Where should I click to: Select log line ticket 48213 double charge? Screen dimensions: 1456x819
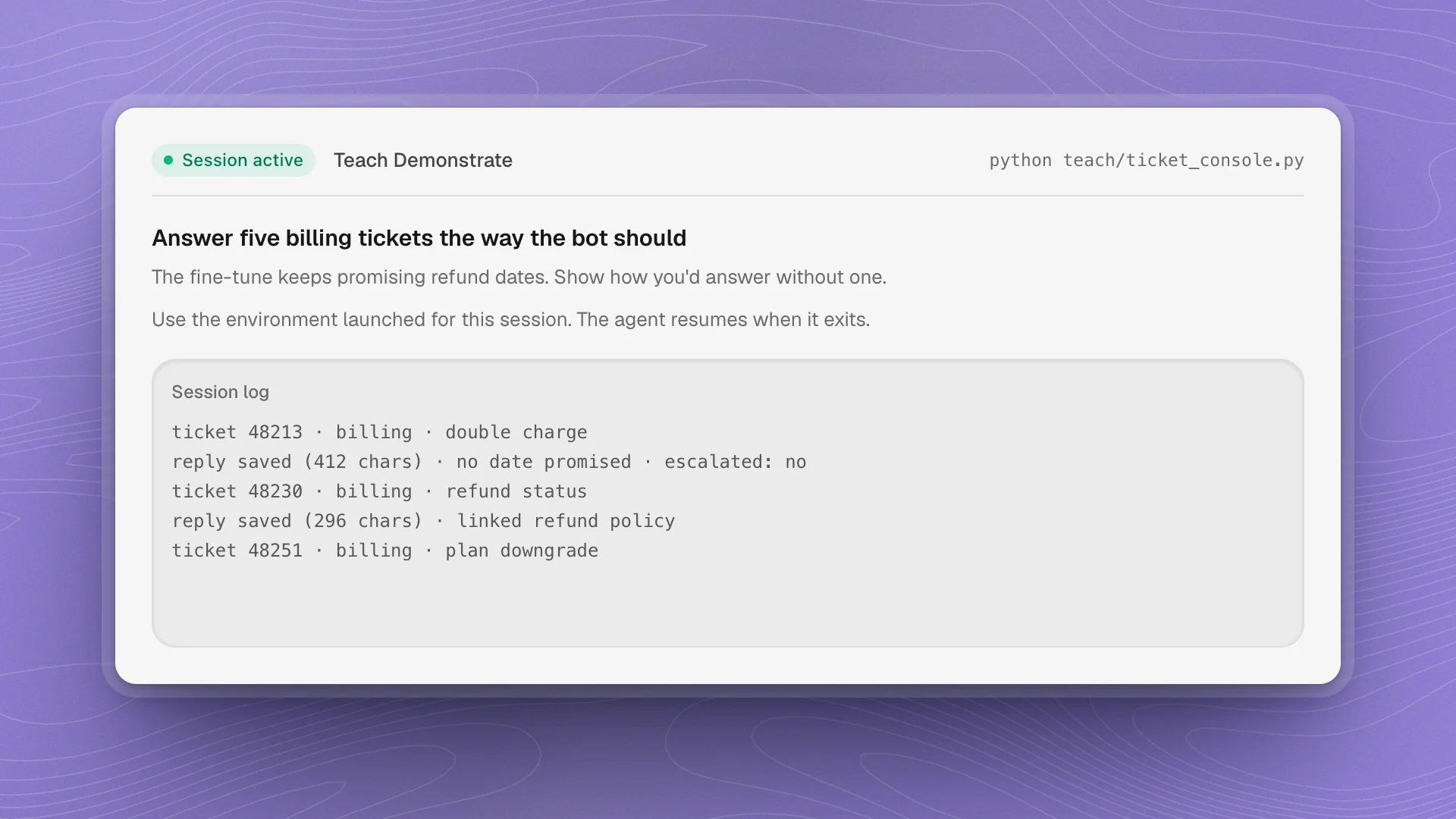379,432
